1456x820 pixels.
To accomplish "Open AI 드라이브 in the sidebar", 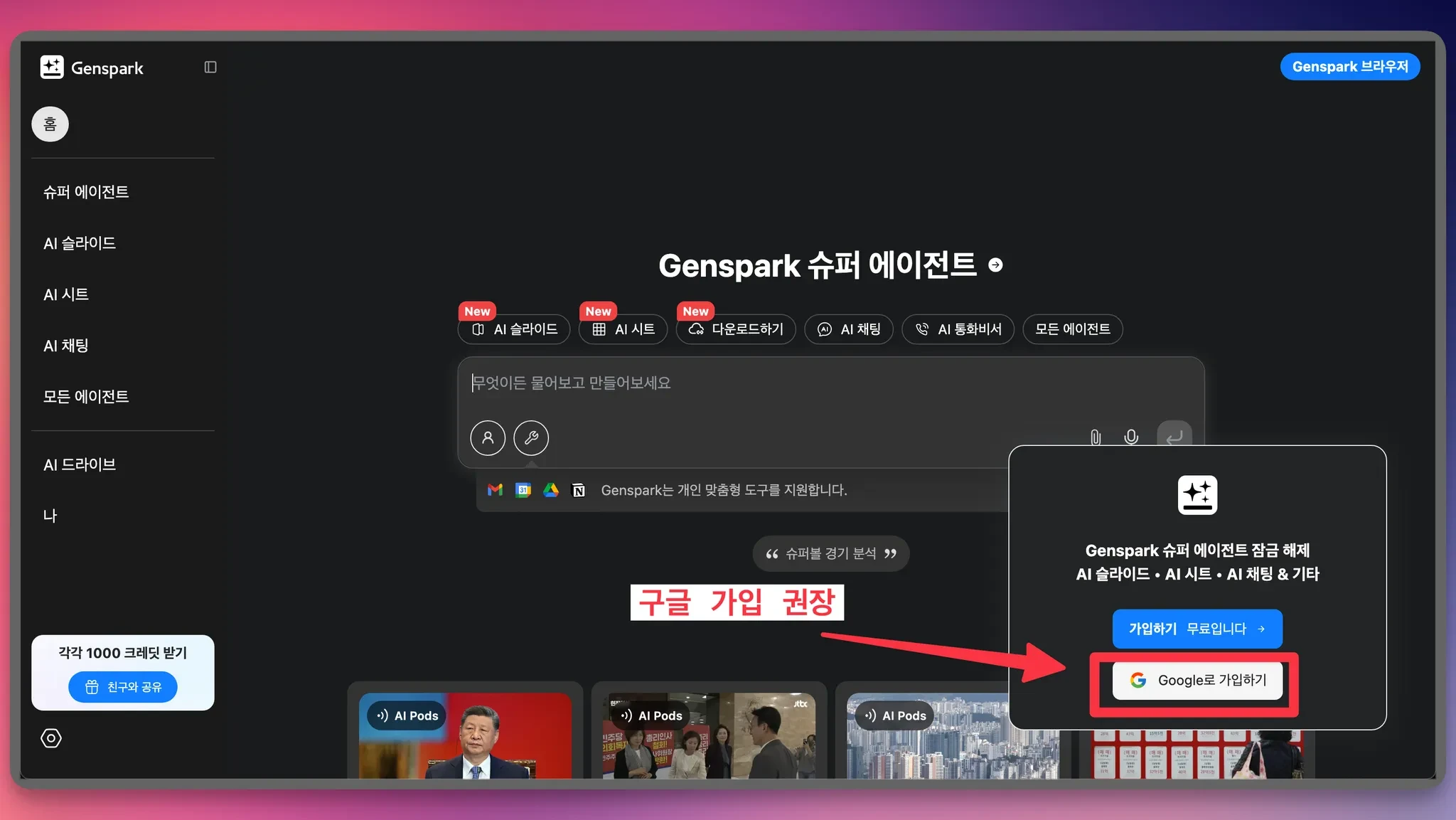I will (80, 465).
